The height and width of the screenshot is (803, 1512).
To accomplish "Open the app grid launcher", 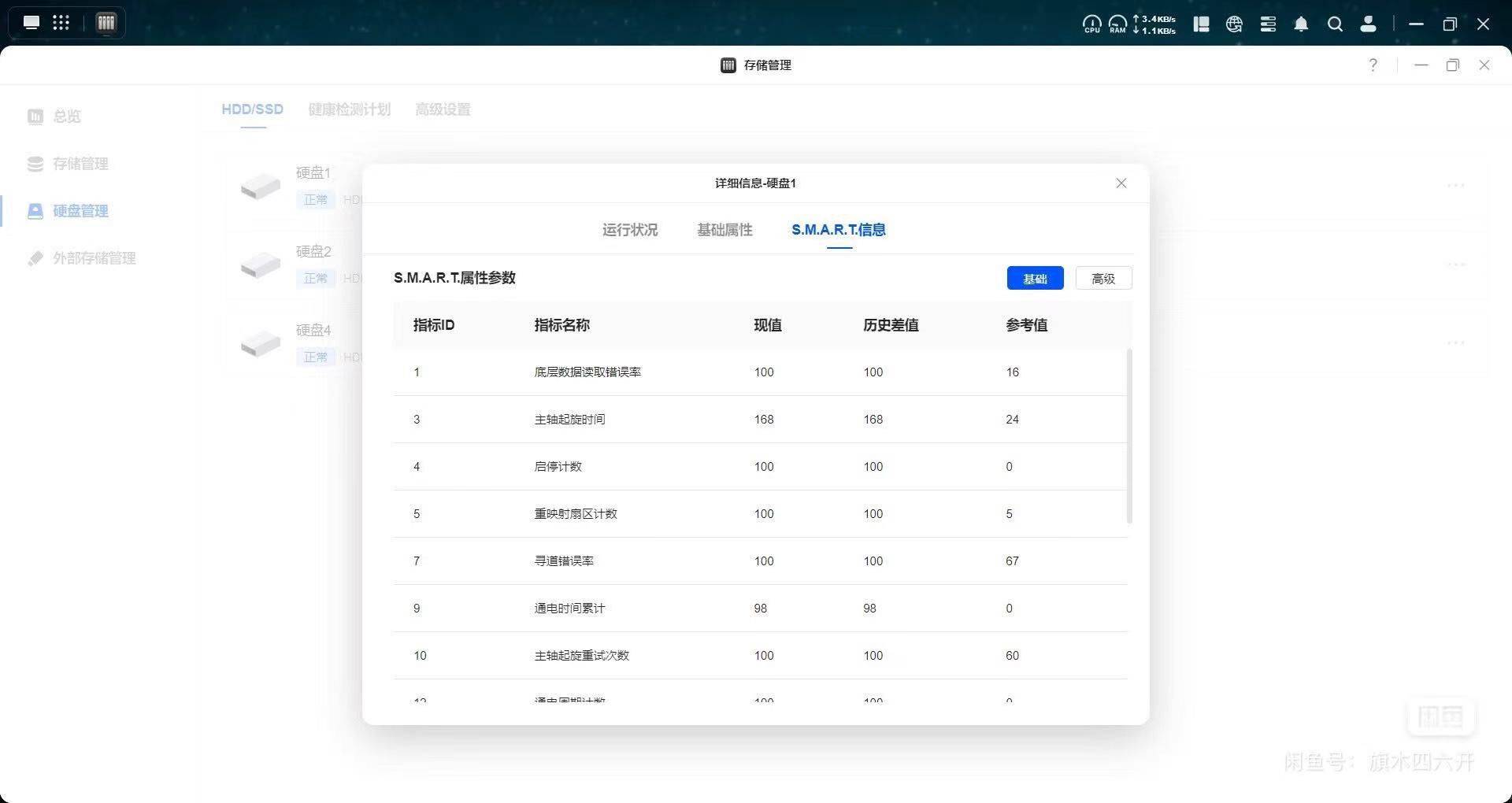I will point(61,22).
